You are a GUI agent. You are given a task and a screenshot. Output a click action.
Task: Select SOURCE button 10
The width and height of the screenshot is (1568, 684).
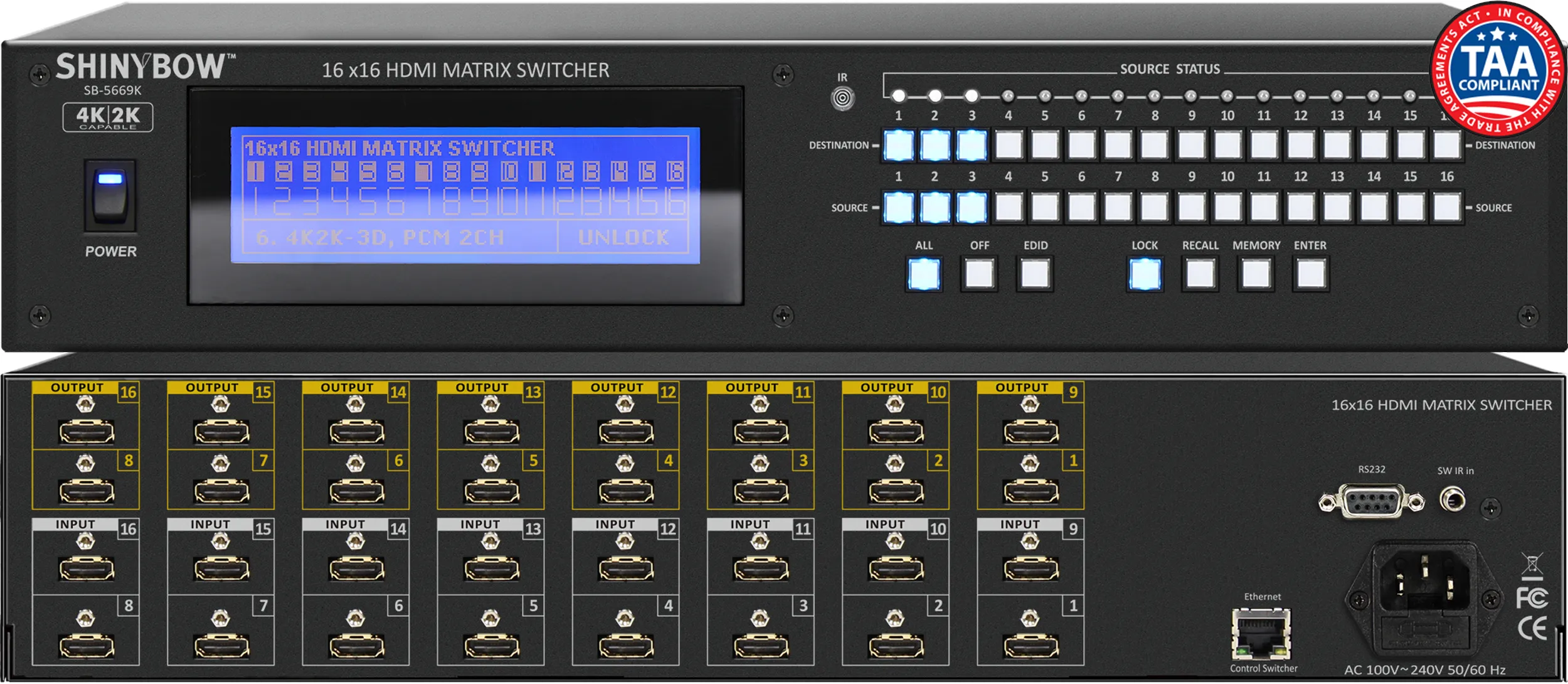(1227, 208)
